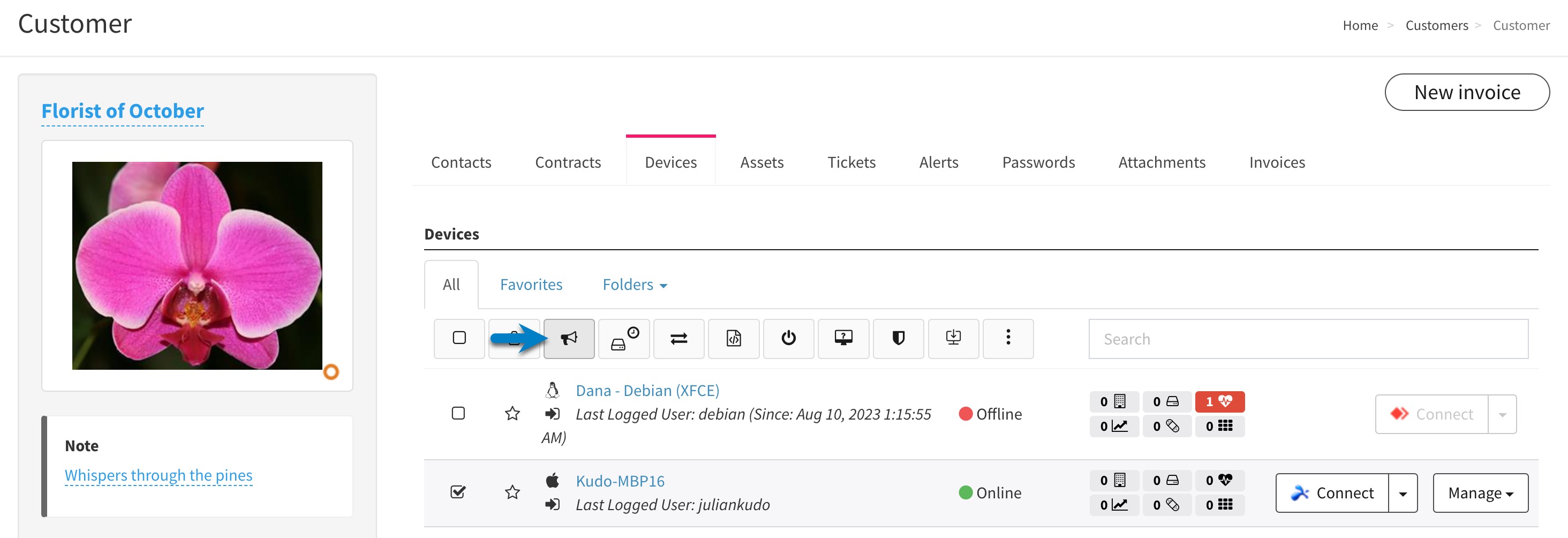Click the power actions icon

tap(788, 339)
